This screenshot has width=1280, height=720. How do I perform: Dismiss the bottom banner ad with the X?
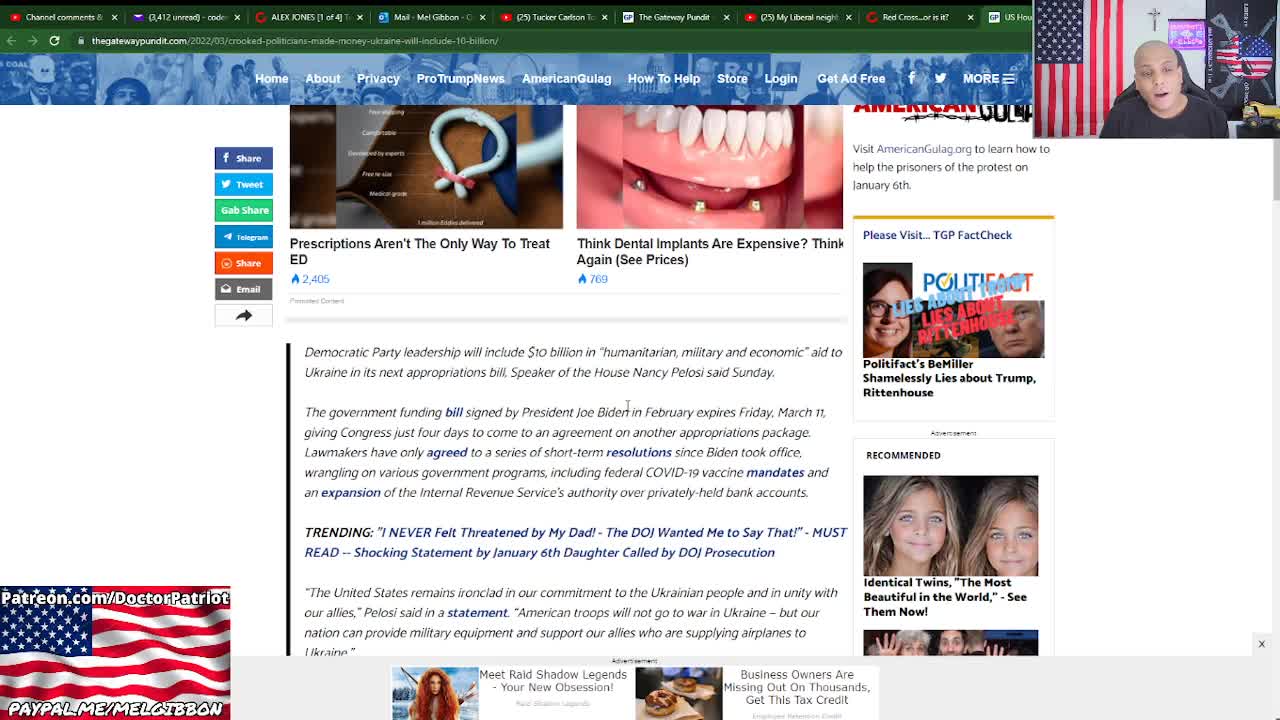(1261, 644)
